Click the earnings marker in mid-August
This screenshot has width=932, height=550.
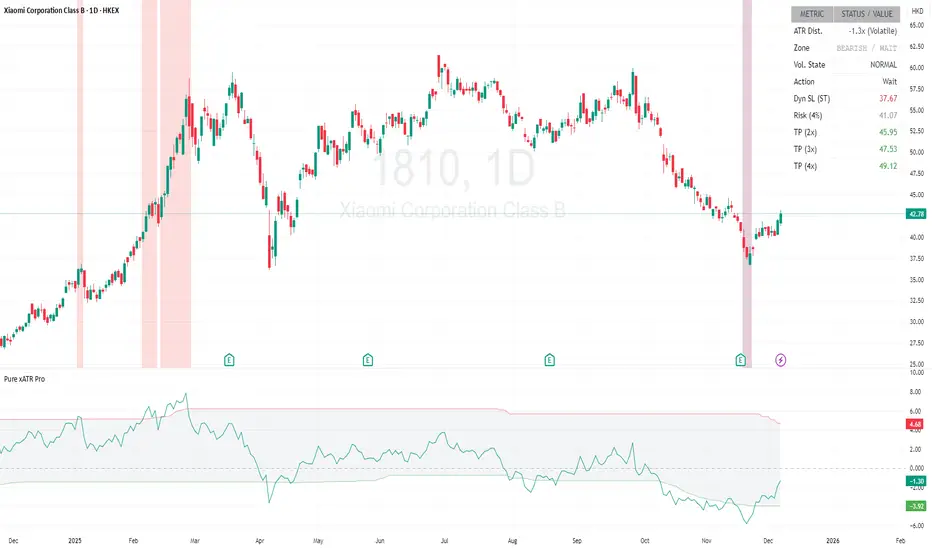549,359
